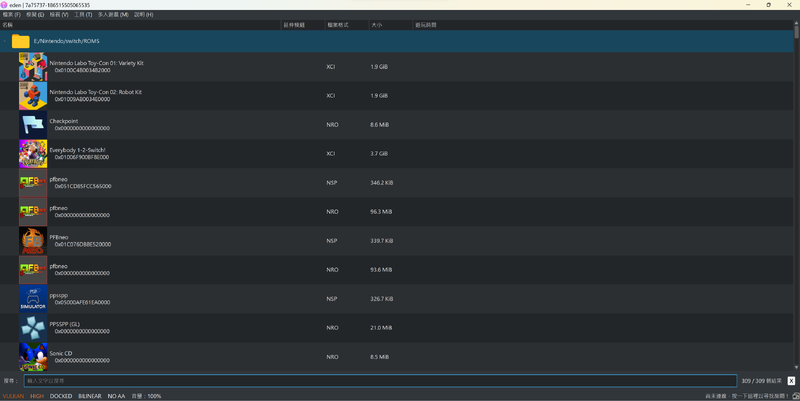Select ppsspp PSP Simulator icon
This screenshot has width=800, height=401.
click(x=33, y=299)
